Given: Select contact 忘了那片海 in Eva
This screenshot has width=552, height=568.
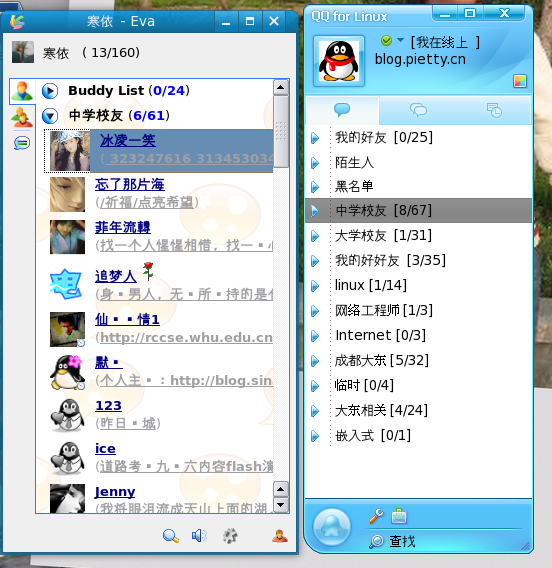Looking at the screenshot, I should 130,184.
